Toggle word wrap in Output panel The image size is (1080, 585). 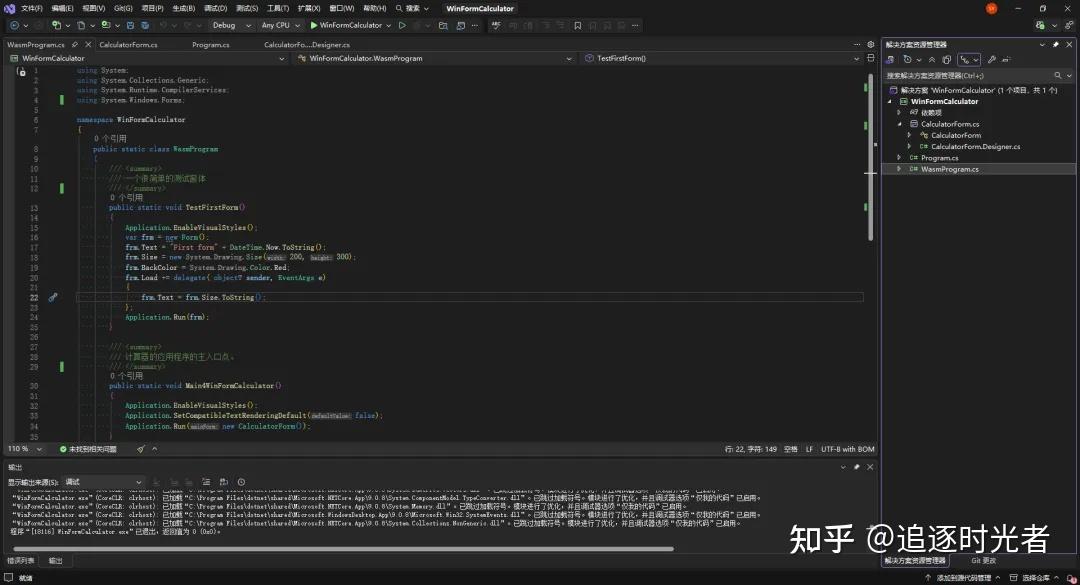[x=223, y=482]
